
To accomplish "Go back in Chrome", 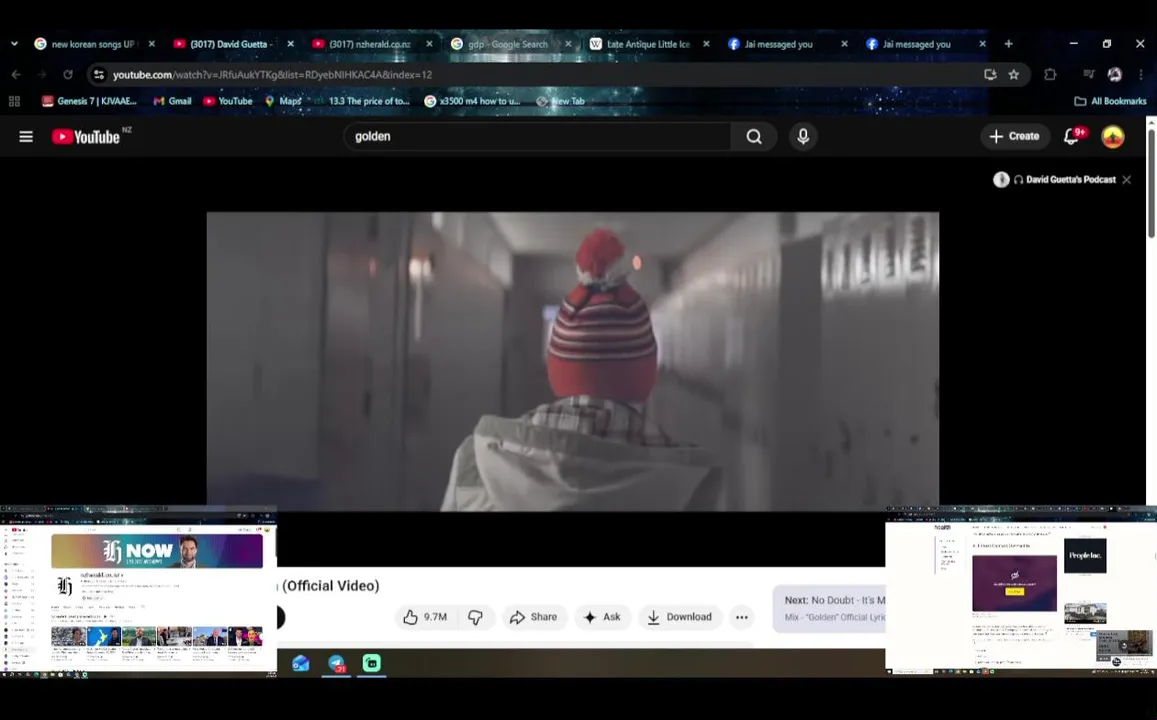I will (x=16, y=75).
